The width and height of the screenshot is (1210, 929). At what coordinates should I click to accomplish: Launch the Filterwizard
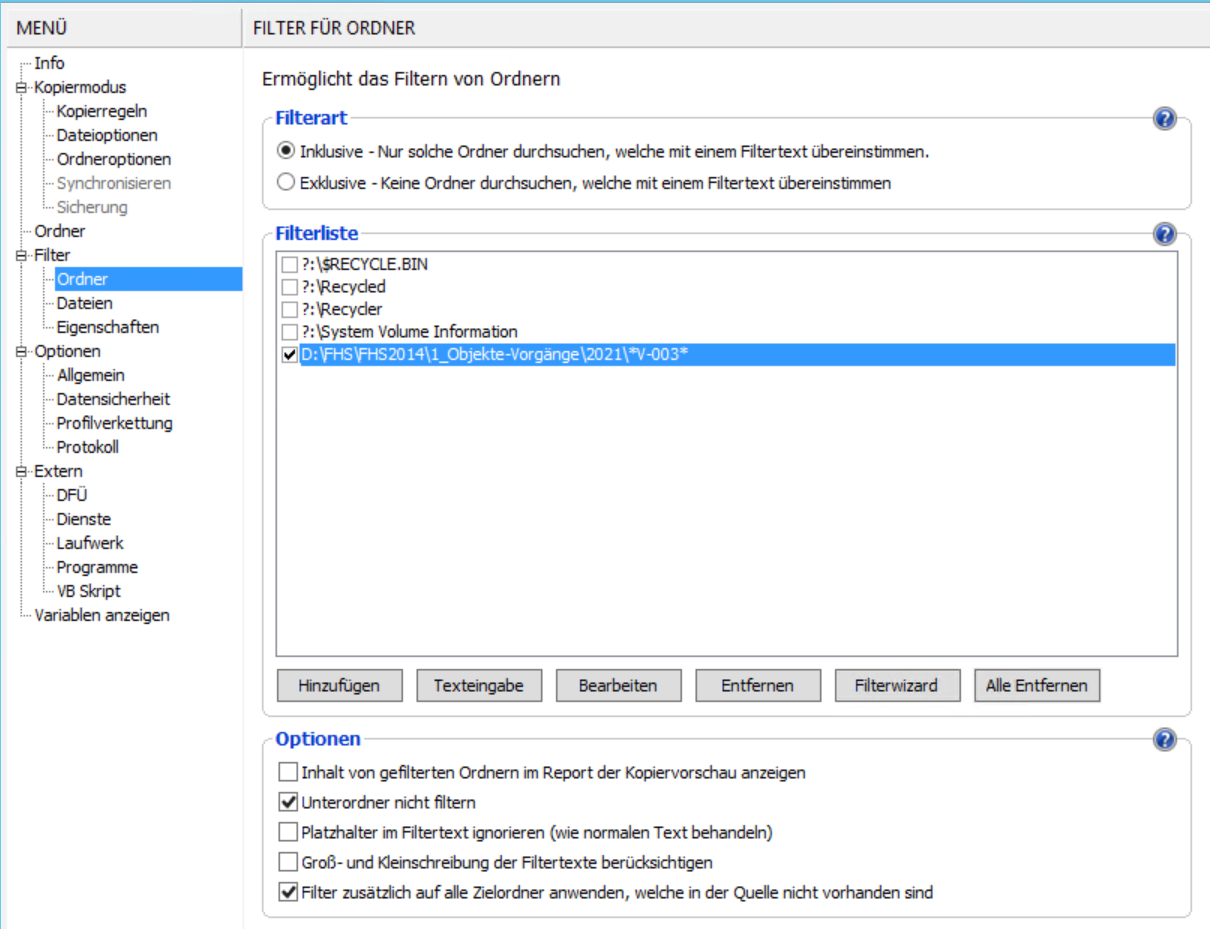[x=896, y=686]
